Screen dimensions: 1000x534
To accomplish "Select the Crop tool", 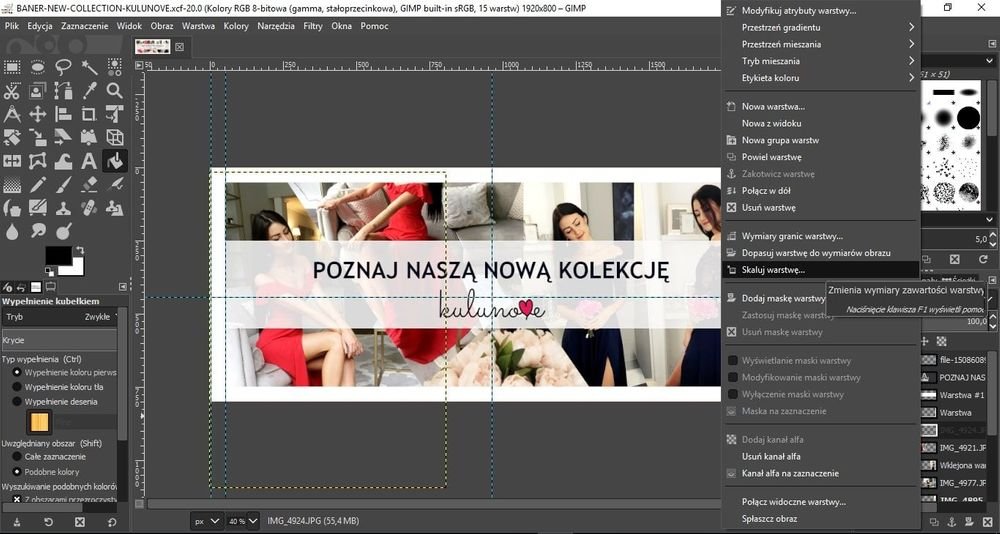I will tap(89, 114).
